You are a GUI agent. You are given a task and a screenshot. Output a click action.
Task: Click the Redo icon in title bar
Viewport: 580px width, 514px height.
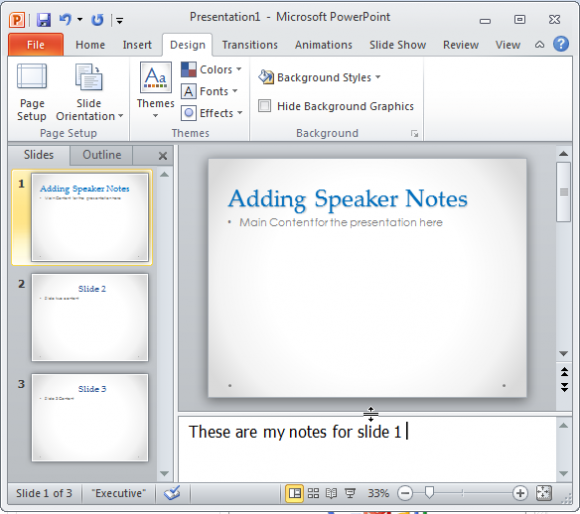coord(98,20)
